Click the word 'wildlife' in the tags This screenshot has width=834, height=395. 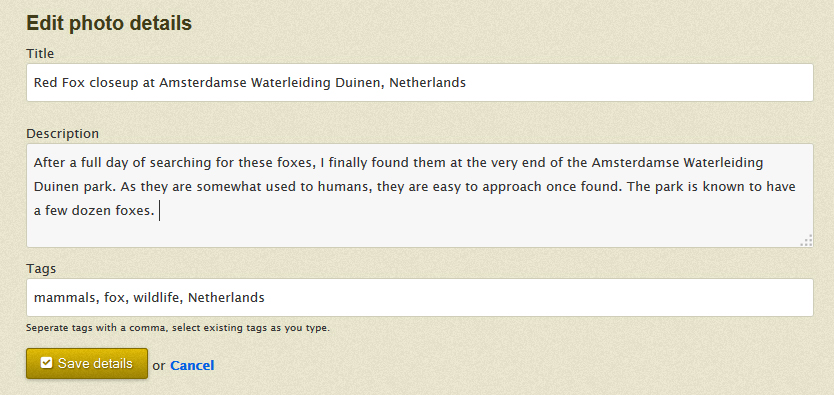(157, 297)
